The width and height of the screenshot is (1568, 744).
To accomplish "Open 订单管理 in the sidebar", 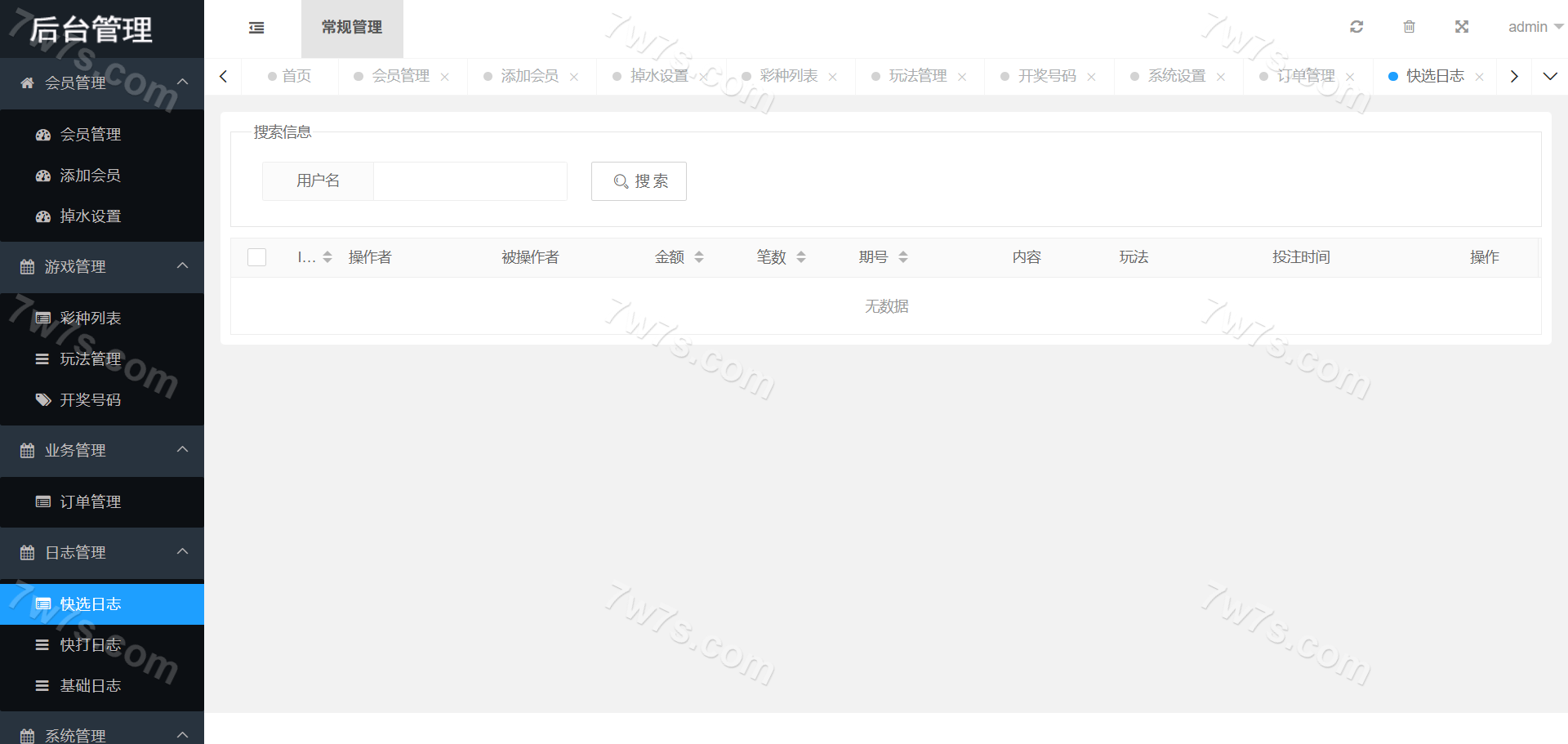I will click(x=90, y=501).
